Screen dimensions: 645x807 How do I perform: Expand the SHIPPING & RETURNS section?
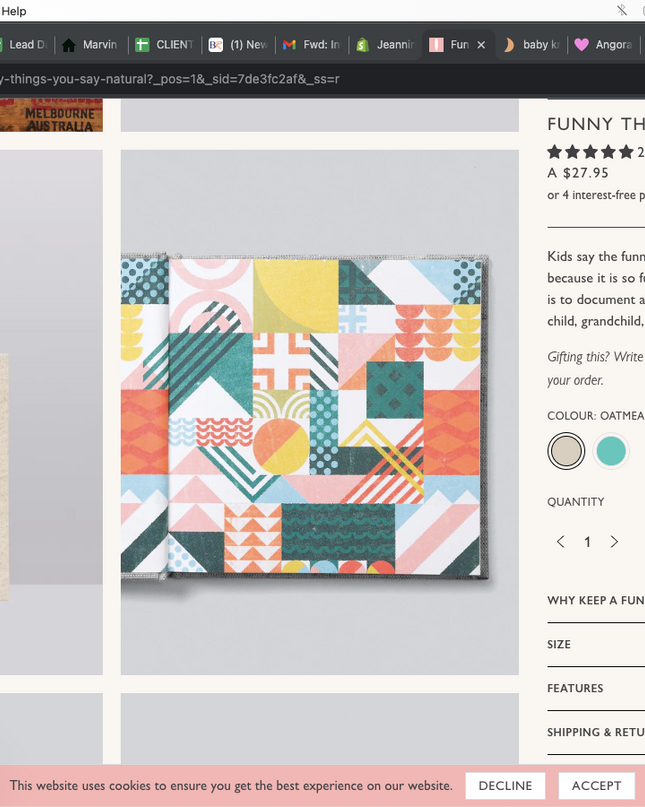tap(596, 732)
